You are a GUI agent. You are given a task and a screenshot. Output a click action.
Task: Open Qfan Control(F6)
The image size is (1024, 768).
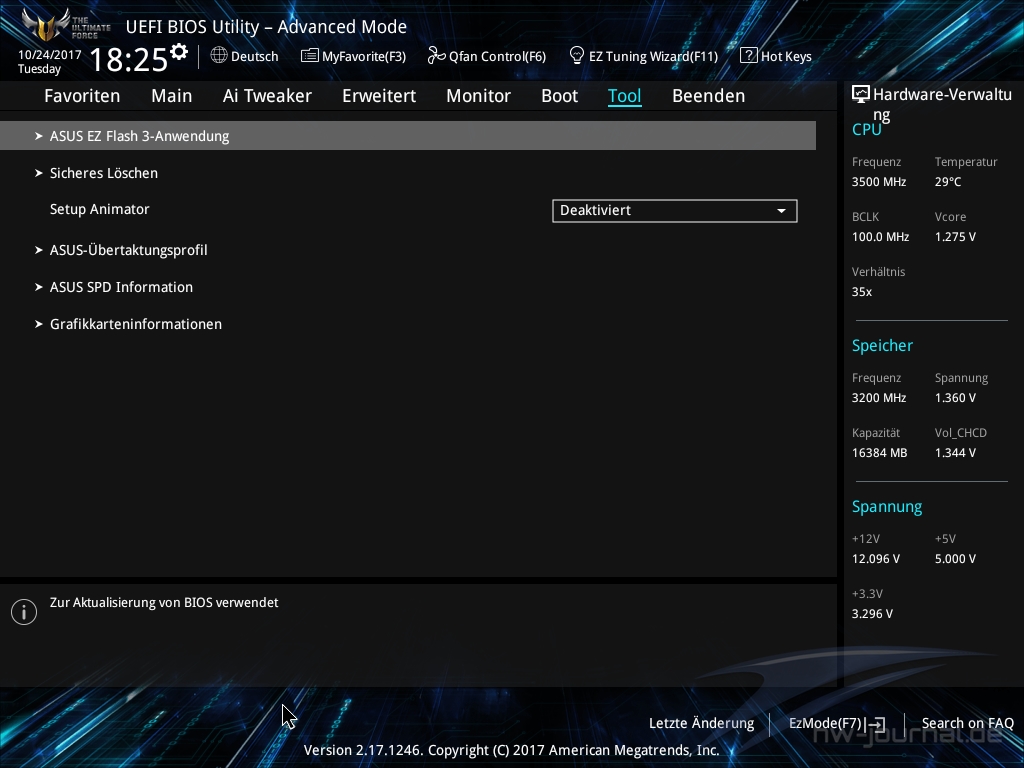(x=487, y=56)
